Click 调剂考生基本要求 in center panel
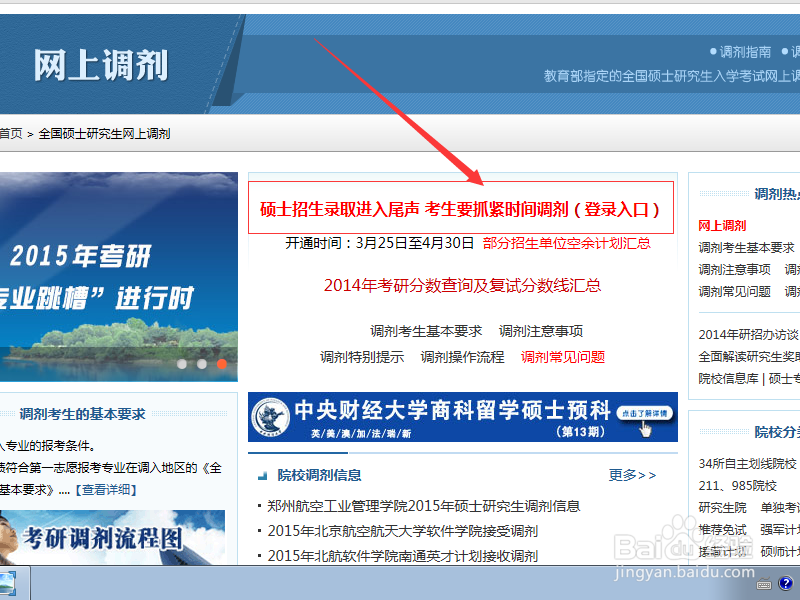The height and width of the screenshot is (600, 800). (x=426, y=331)
